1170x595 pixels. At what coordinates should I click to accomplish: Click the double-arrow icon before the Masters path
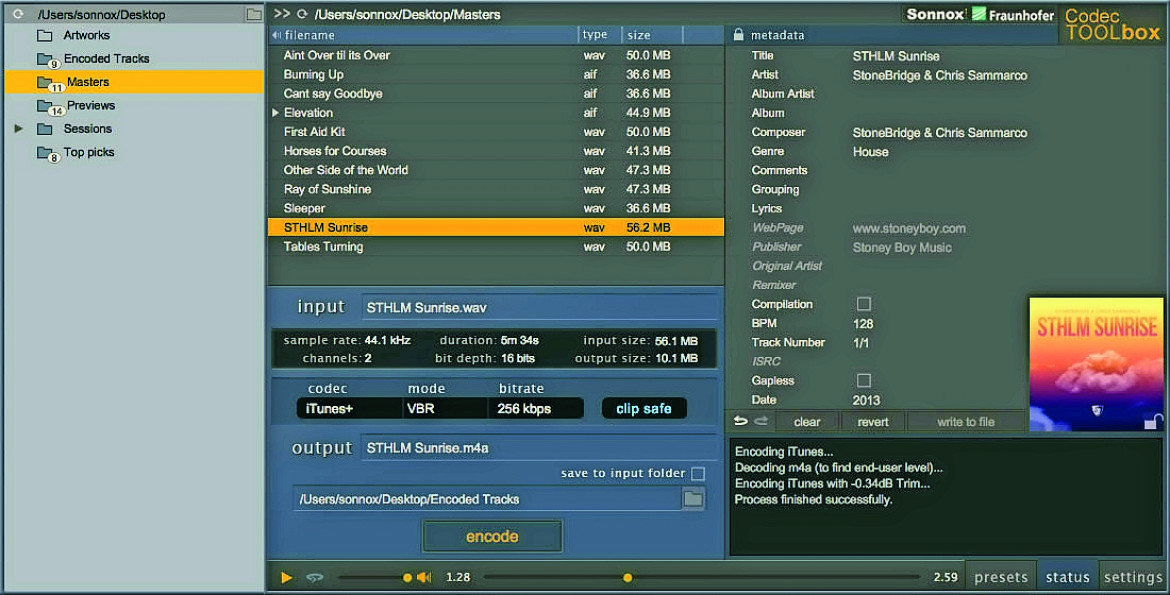pyautogui.click(x=281, y=13)
